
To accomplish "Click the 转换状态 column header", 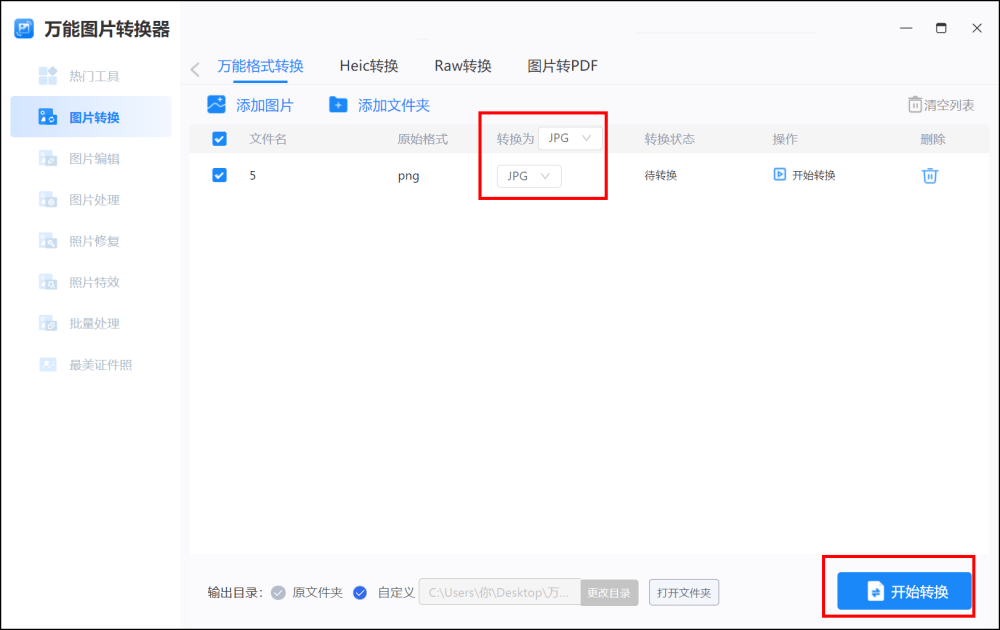I will [670, 139].
